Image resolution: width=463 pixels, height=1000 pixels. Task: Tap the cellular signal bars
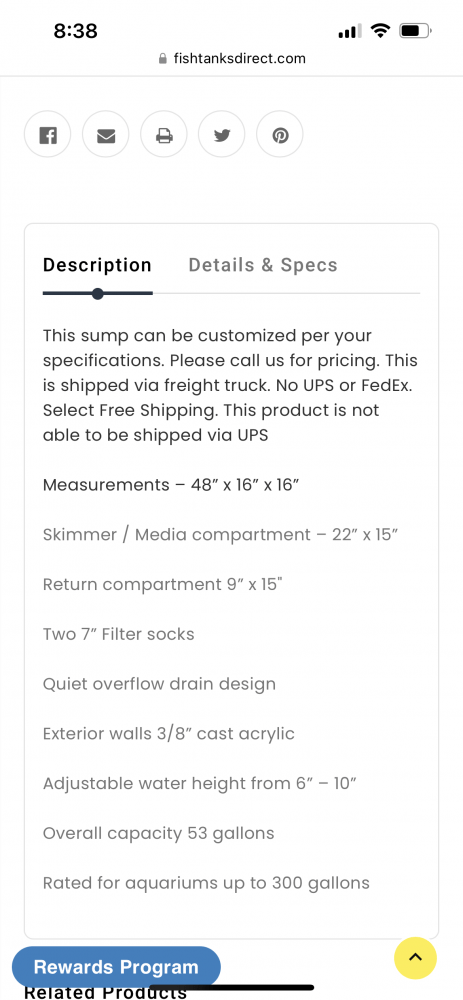point(350,30)
